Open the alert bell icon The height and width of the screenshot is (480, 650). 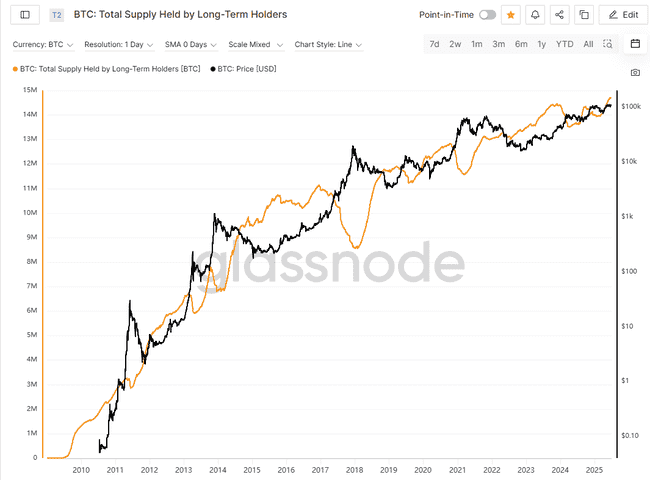click(535, 15)
